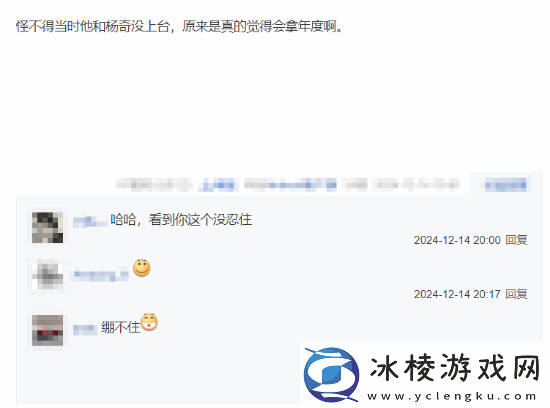Image resolution: width=550 pixels, height=408 pixels.
Task: Click the 2024-12-14 20:17 timestamp
Action: point(457,294)
